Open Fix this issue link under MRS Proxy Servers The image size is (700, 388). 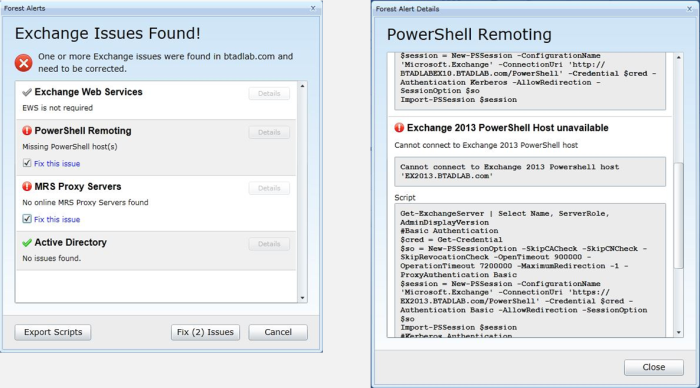57,220
